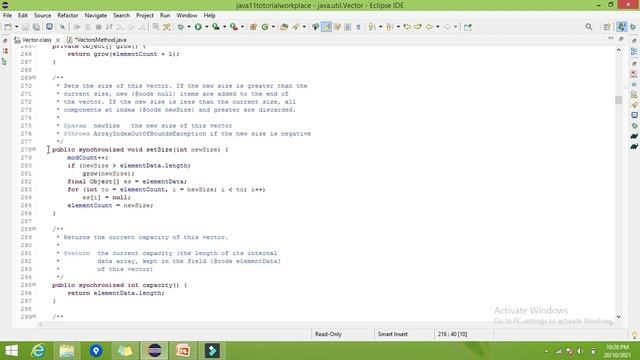This screenshot has width=640, height=360.
Task: Click the New file toolbar icon
Action: [8, 27]
